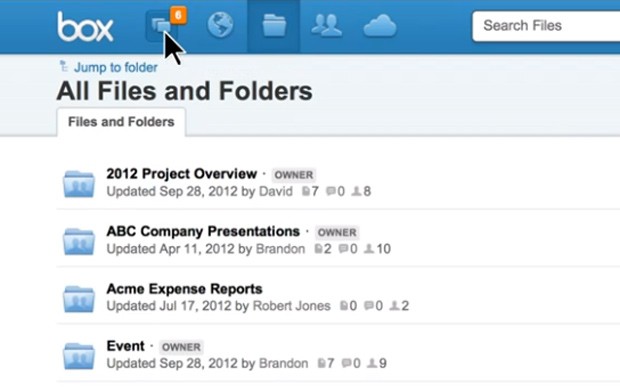
Task: Click the folder icon for 2012 Project Overview
Action: [x=79, y=184]
